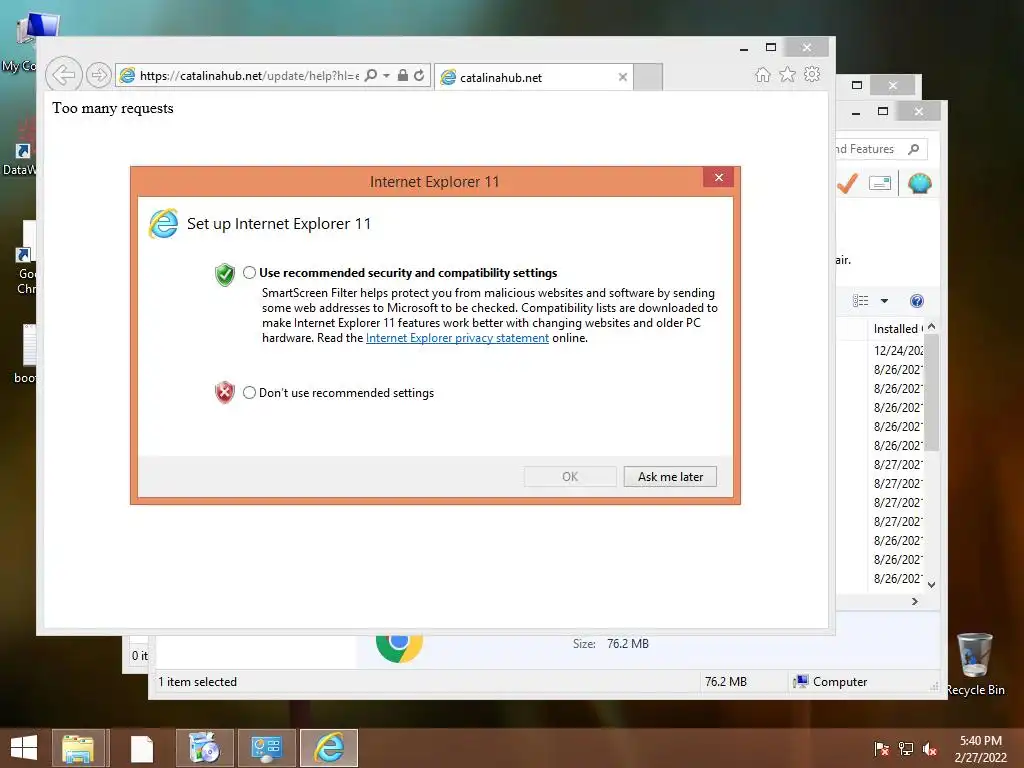
Task: Open the Windows Start button
Action: click(x=24, y=748)
